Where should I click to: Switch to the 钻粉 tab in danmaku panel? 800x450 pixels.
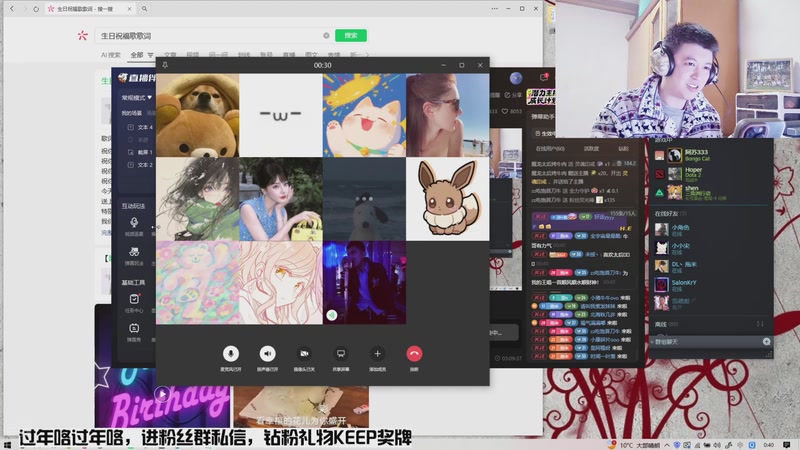623,149
